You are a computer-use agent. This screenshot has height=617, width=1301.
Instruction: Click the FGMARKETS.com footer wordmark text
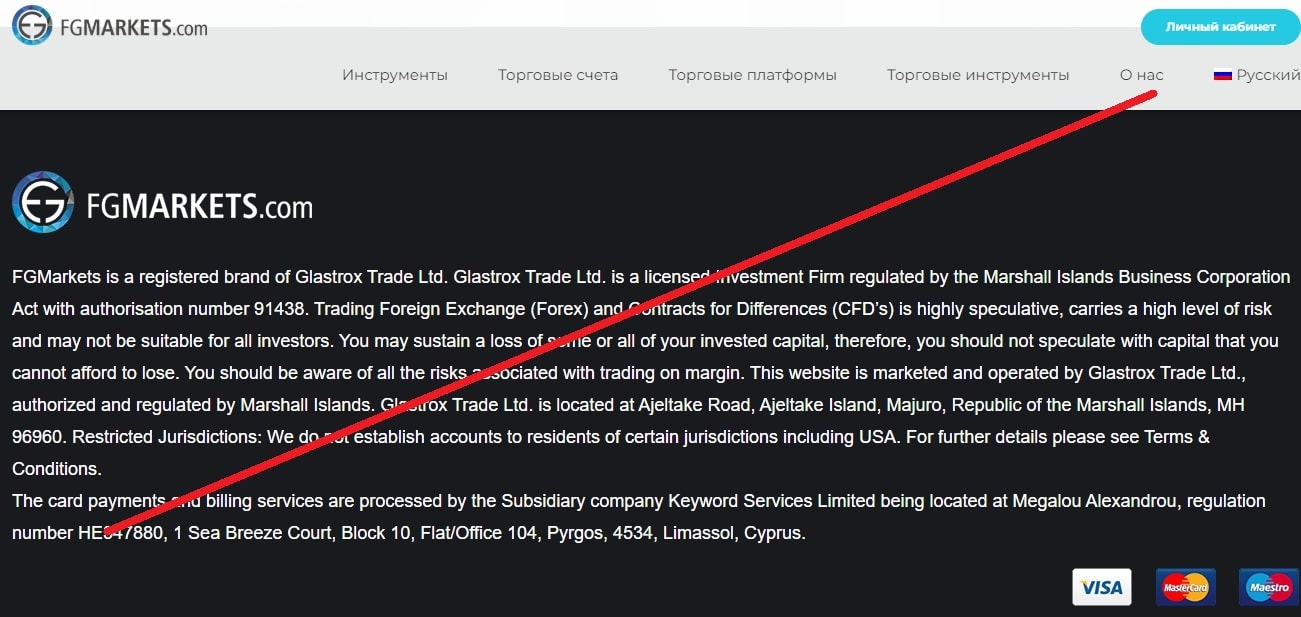(200, 206)
